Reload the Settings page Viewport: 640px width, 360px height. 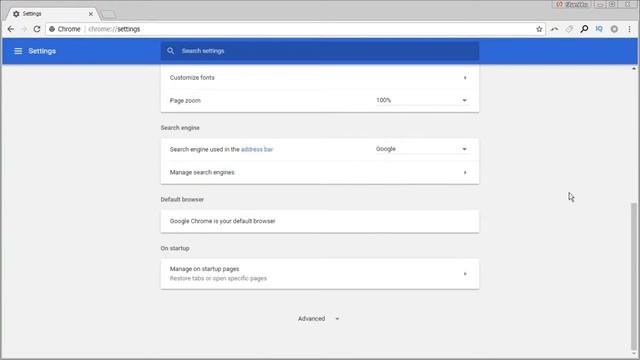(37, 29)
